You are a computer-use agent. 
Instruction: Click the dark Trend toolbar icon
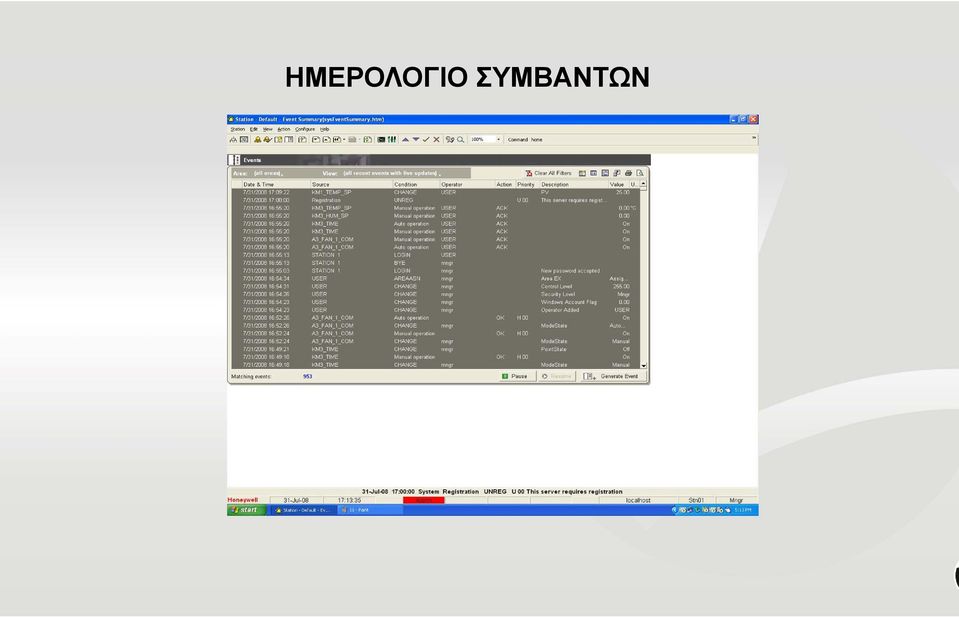pyautogui.click(x=381, y=139)
